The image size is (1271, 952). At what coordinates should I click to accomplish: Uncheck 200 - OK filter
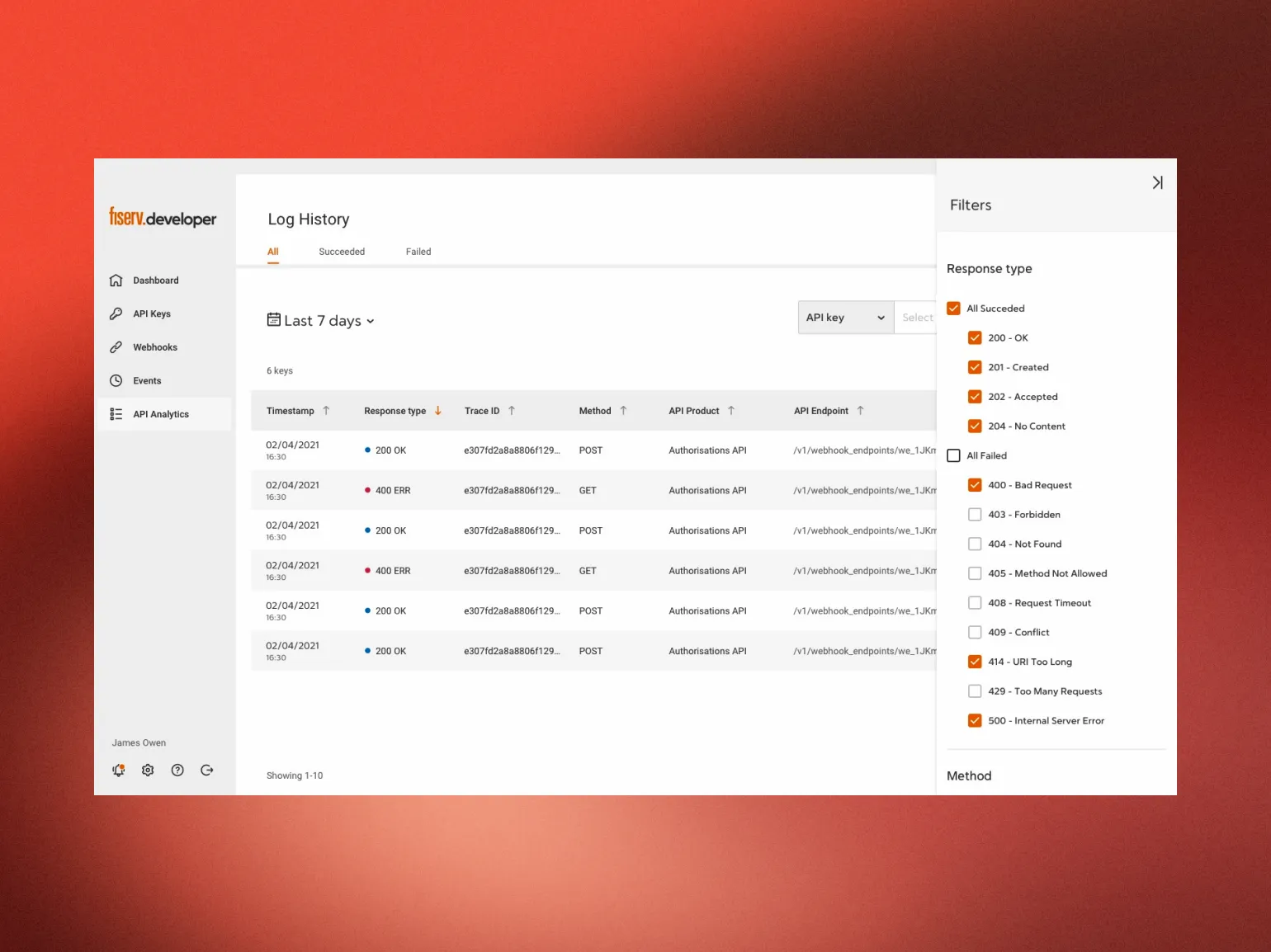point(975,337)
